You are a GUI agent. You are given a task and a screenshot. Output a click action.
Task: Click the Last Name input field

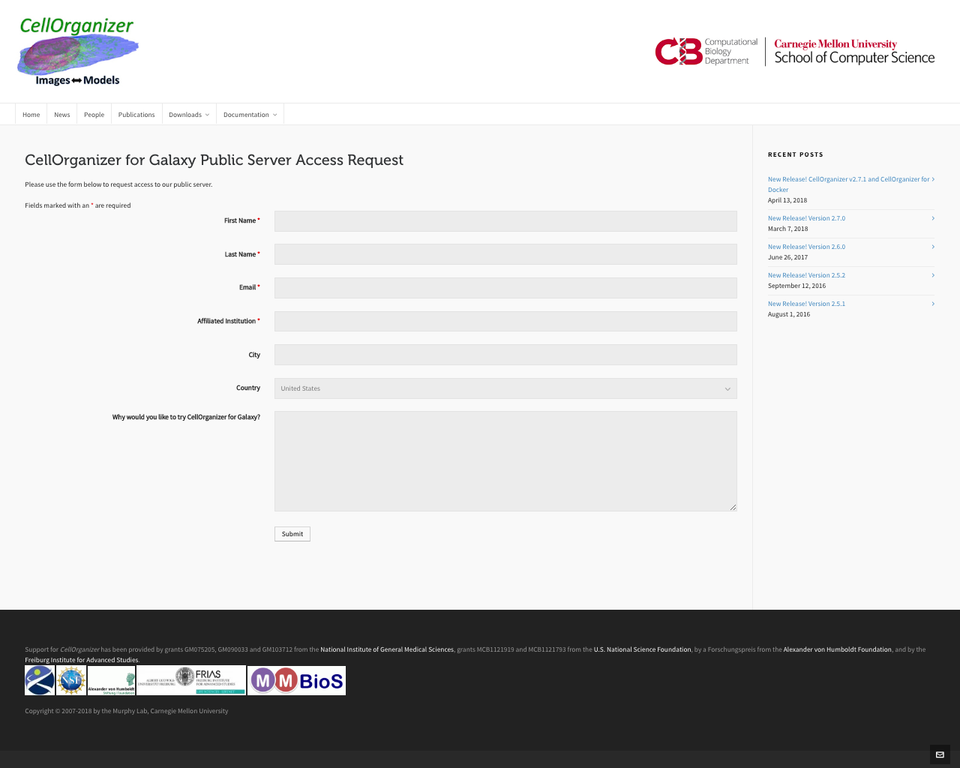pyautogui.click(x=506, y=254)
